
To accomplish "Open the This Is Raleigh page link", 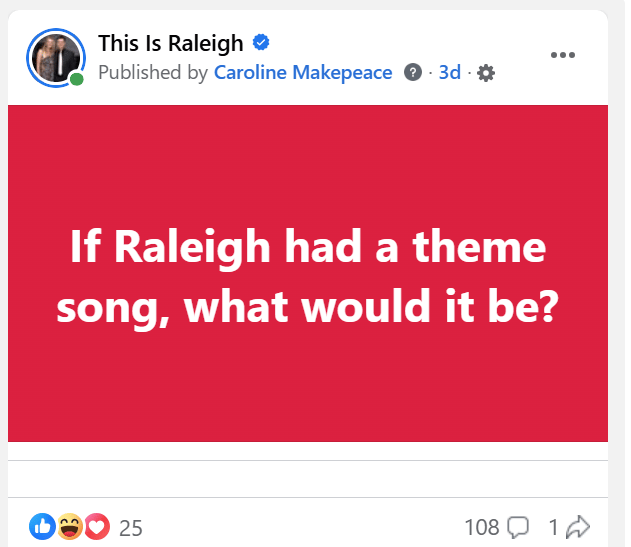I will pyautogui.click(x=171, y=43).
